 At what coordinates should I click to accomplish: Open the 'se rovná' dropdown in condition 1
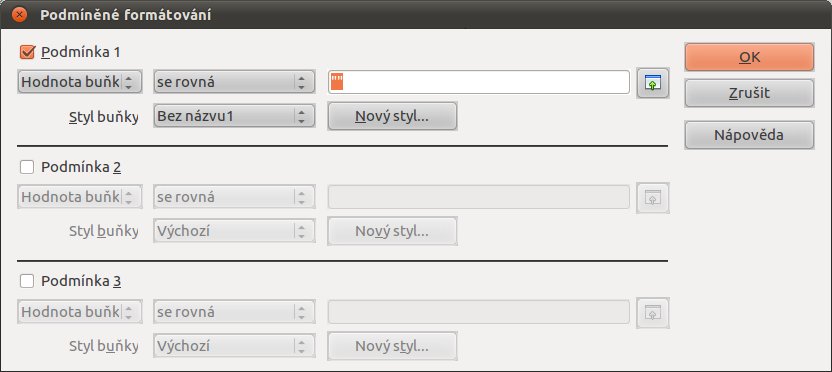[x=234, y=82]
